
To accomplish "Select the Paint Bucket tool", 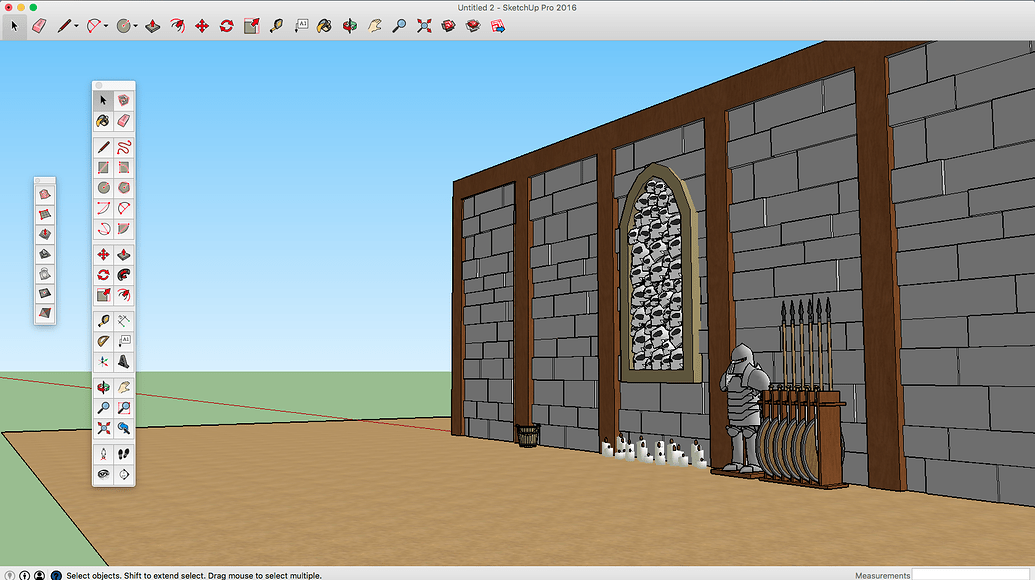I will [326, 27].
